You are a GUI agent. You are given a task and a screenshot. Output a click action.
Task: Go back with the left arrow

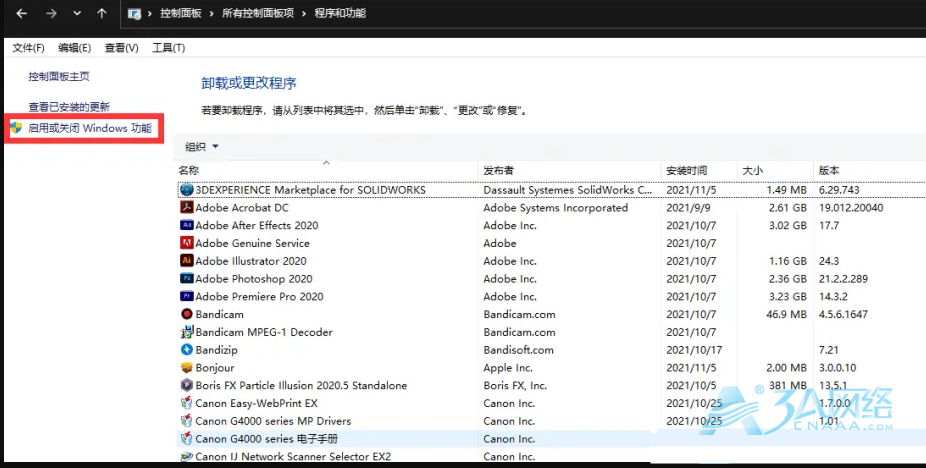(x=22, y=13)
